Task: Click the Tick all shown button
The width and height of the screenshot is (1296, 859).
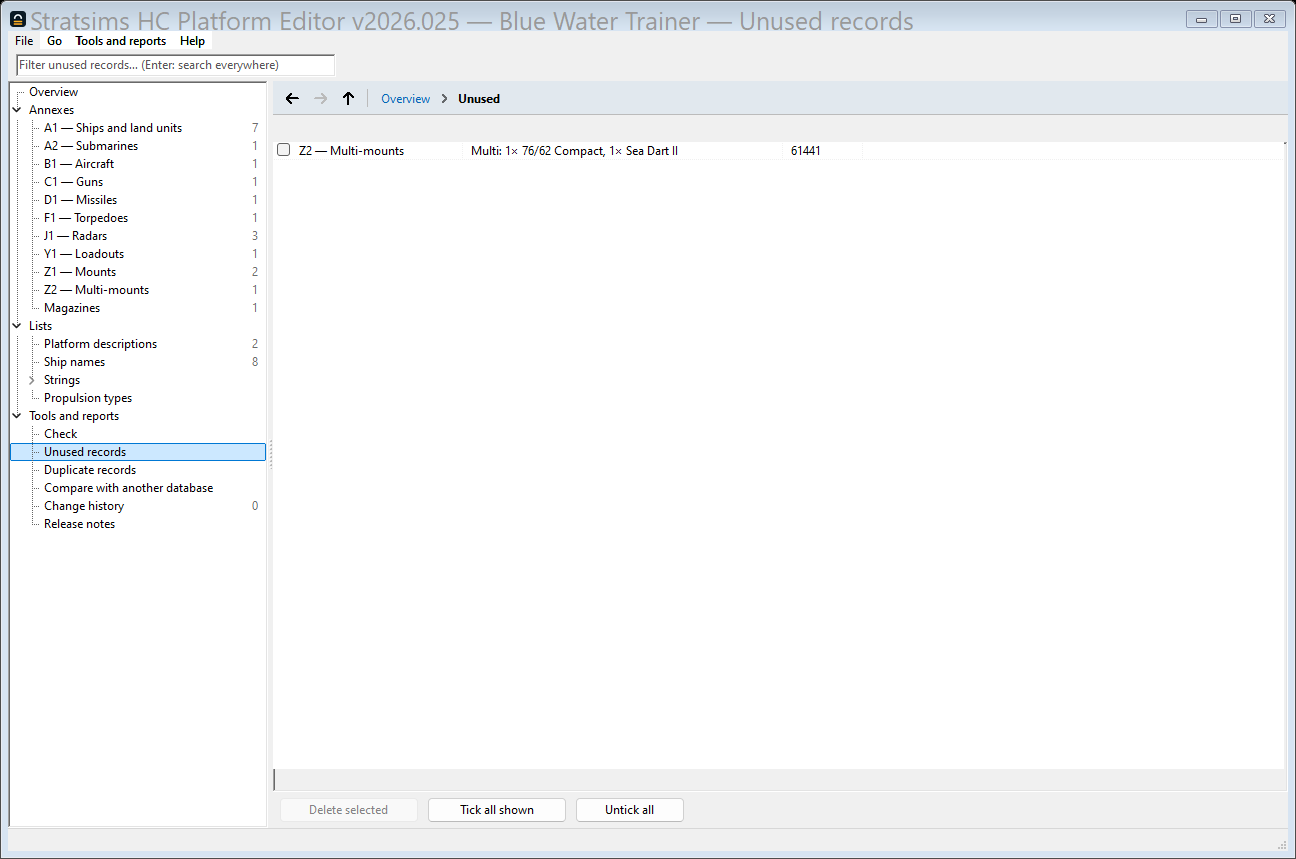Action: click(x=497, y=810)
